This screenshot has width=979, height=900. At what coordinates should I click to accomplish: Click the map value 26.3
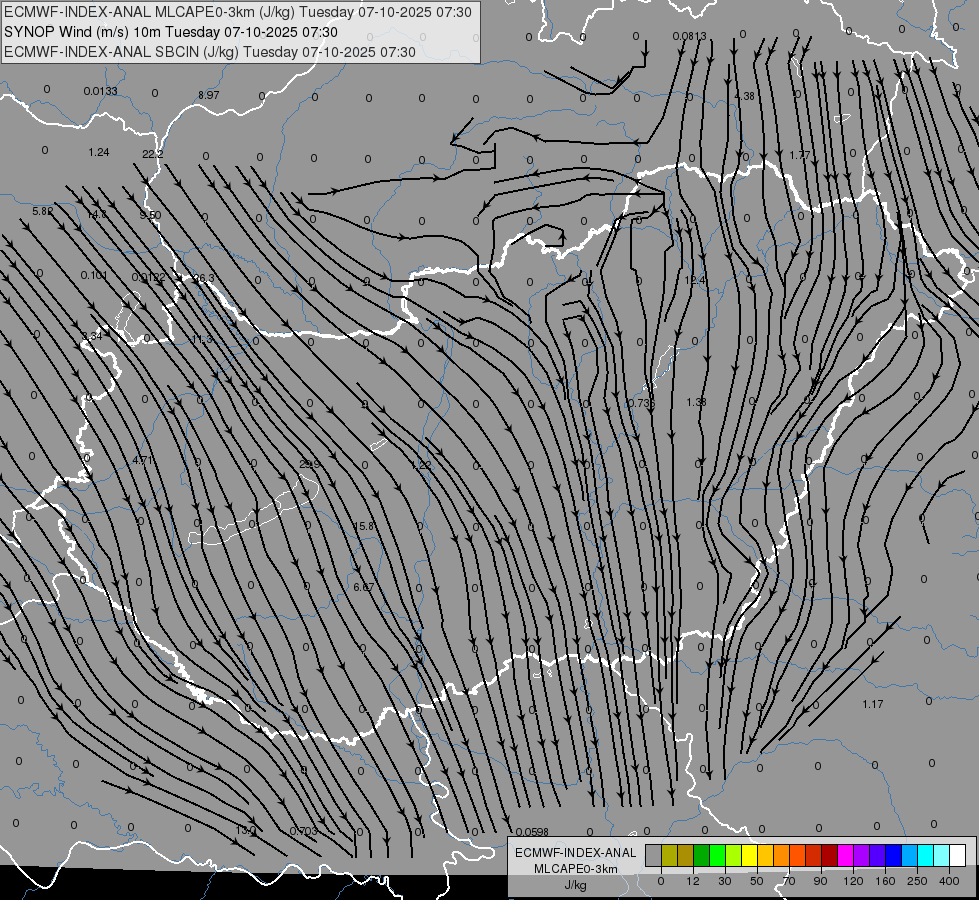[204, 278]
